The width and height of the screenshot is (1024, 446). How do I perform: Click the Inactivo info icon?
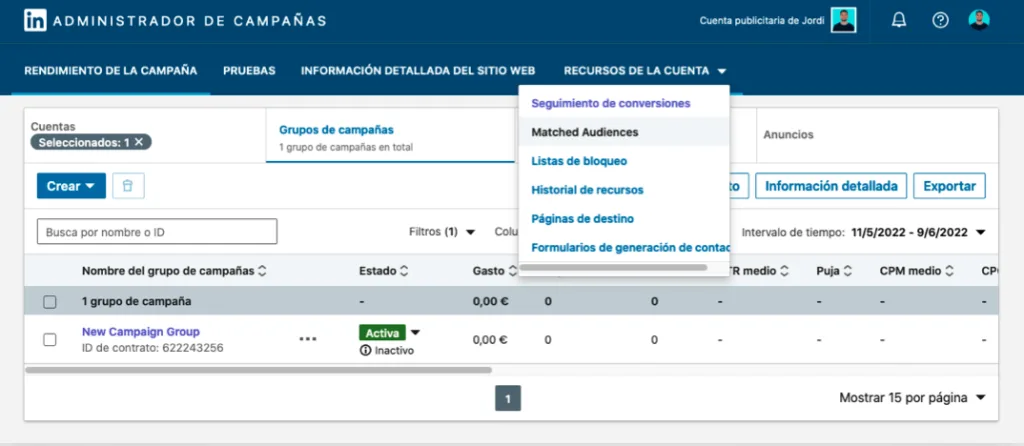[365, 351]
